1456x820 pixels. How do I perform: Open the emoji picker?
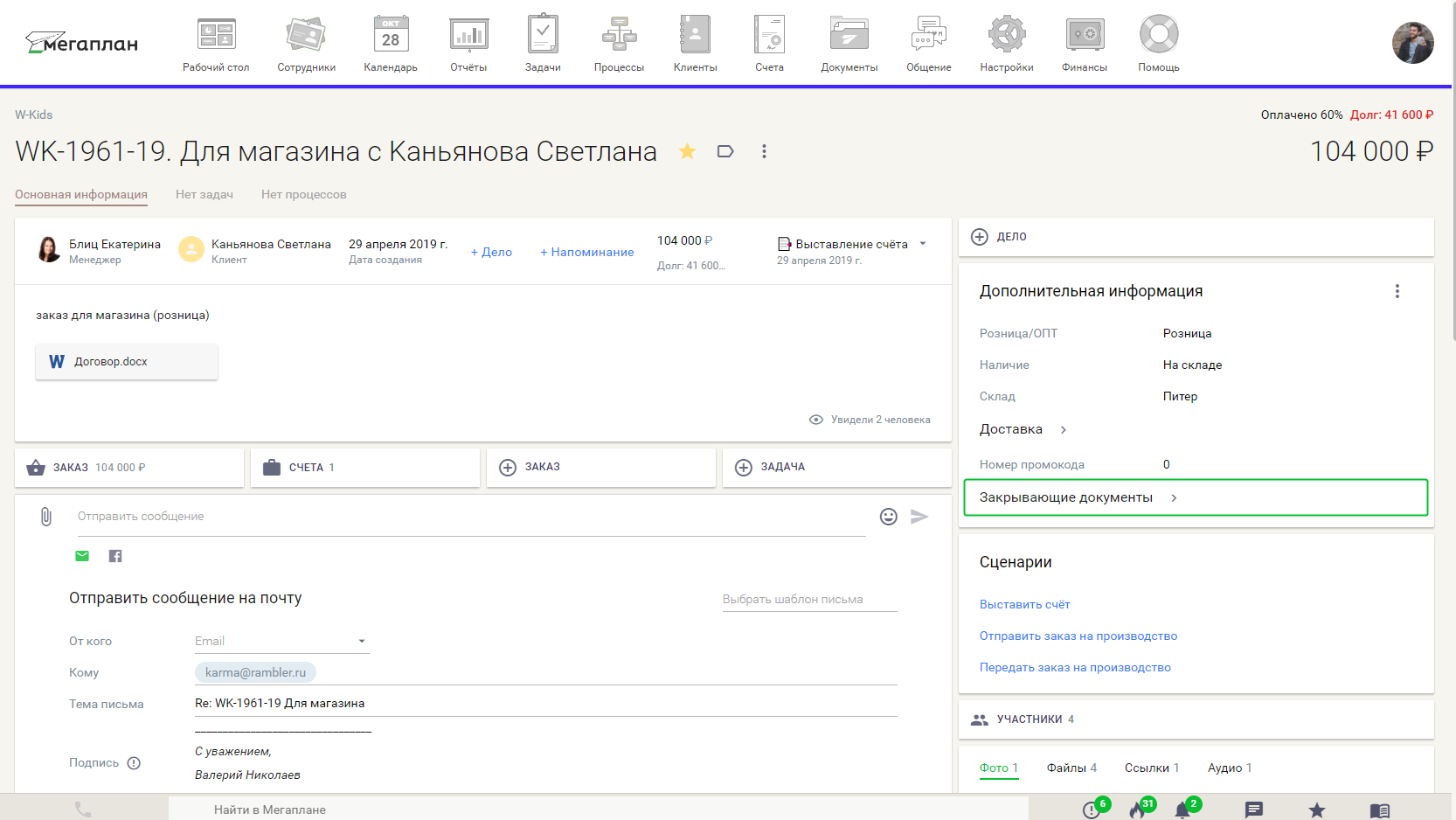(889, 517)
